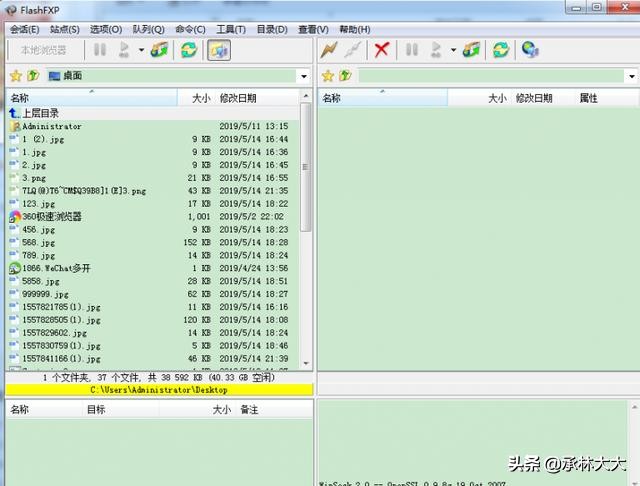Click the folder transfer icon in left toolbar
This screenshot has height=486, width=640.
(159, 50)
